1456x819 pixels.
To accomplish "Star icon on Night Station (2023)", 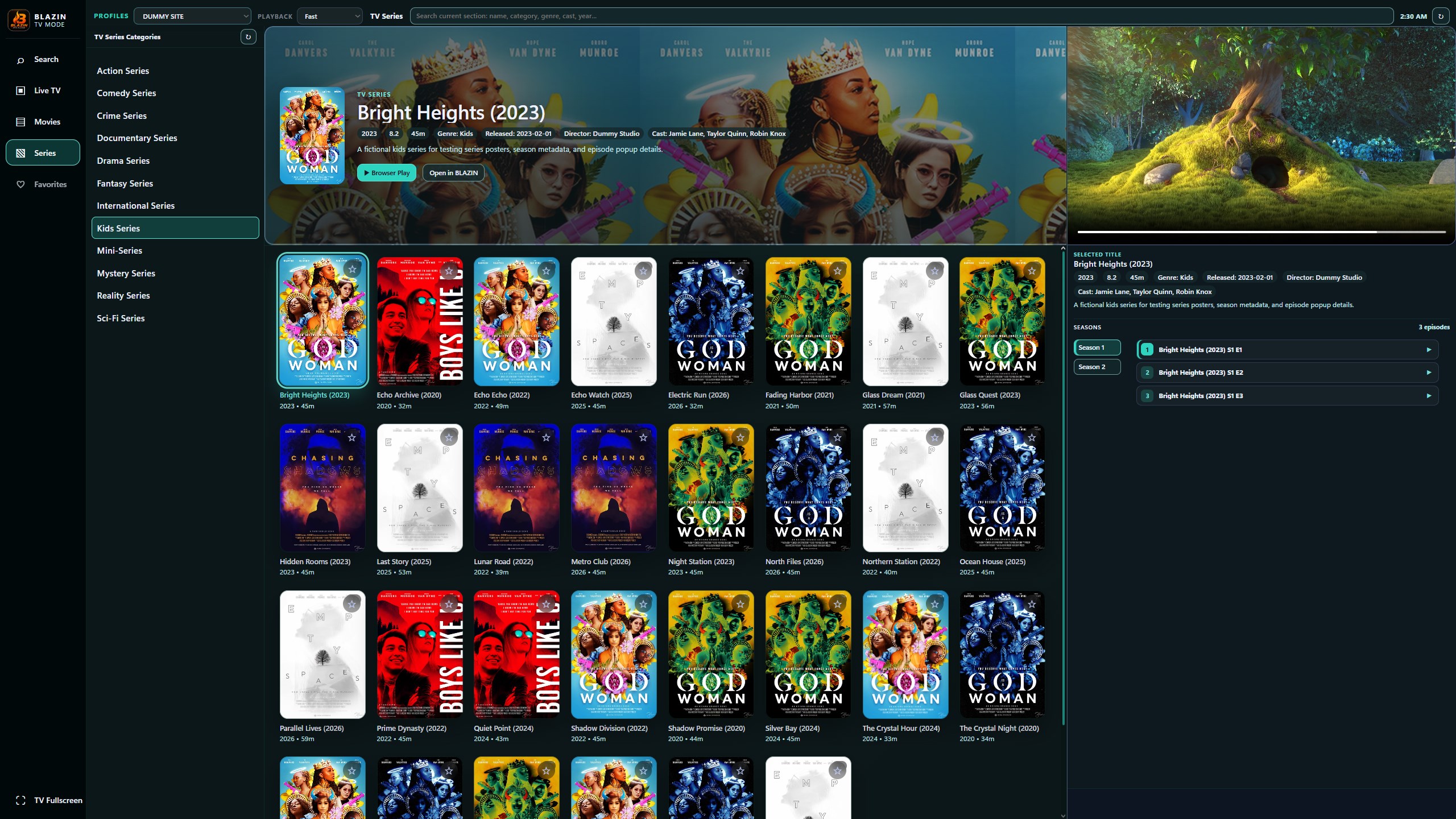I will click(741, 437).
